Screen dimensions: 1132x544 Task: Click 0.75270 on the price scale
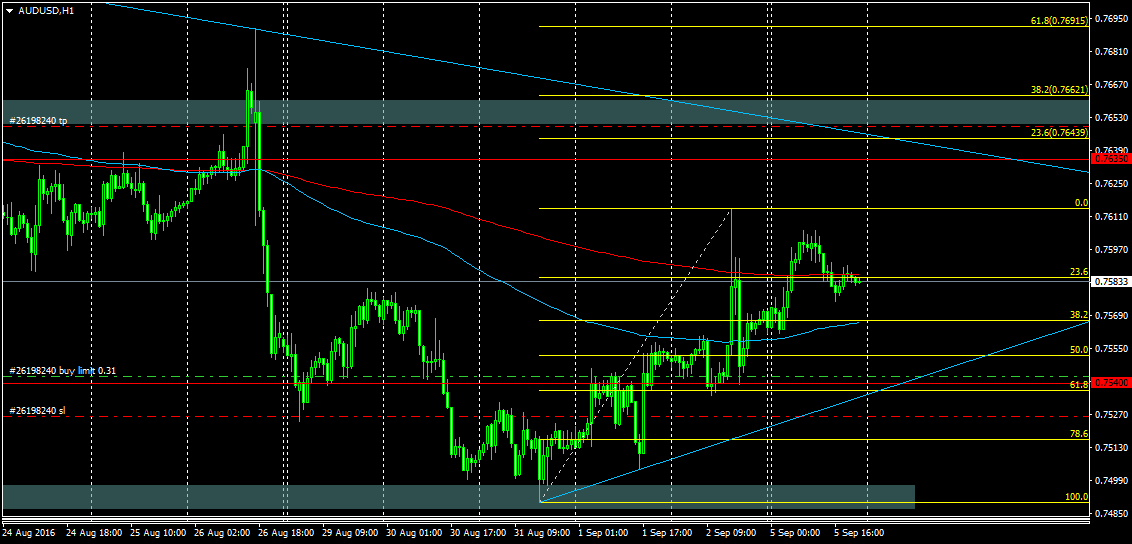point(1110,415)
